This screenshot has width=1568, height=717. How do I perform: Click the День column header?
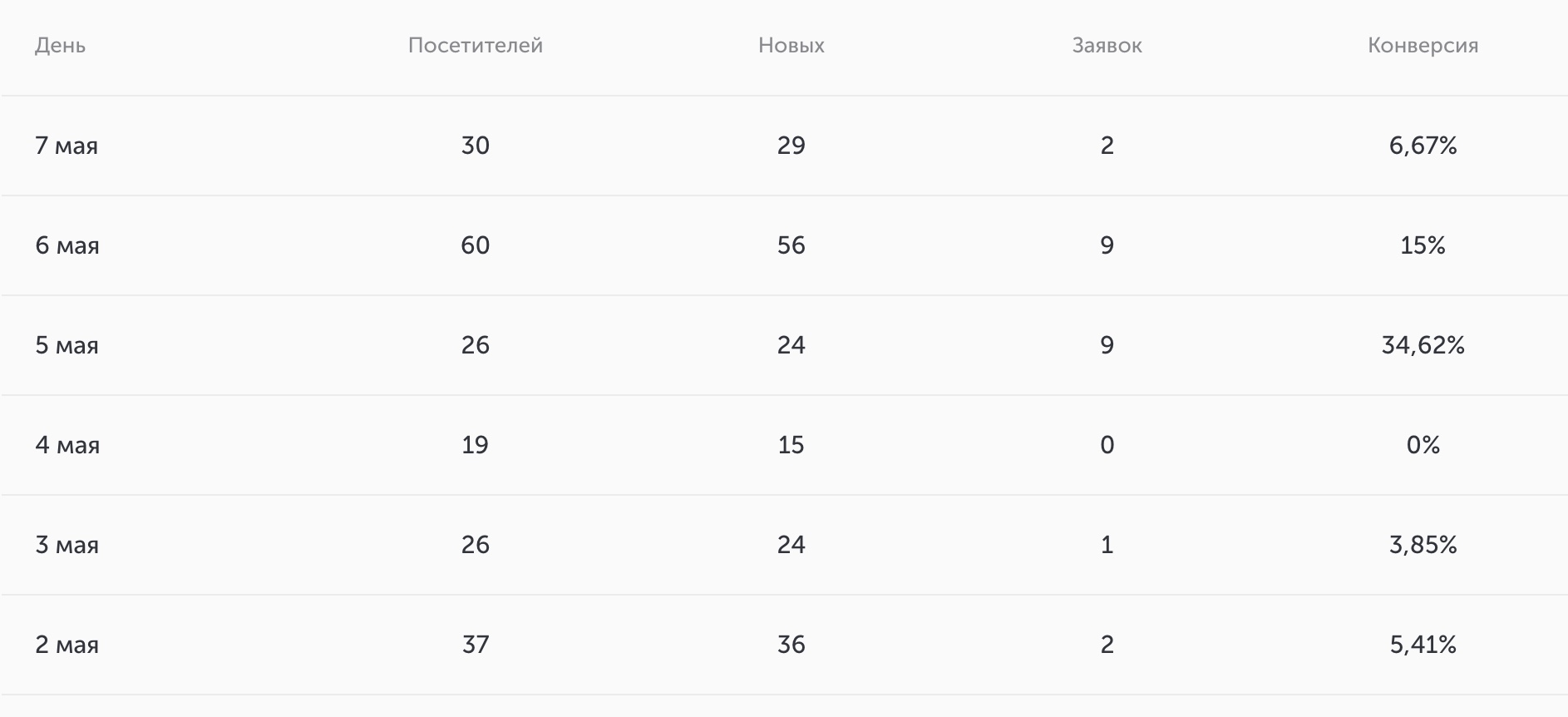(60, 46)
